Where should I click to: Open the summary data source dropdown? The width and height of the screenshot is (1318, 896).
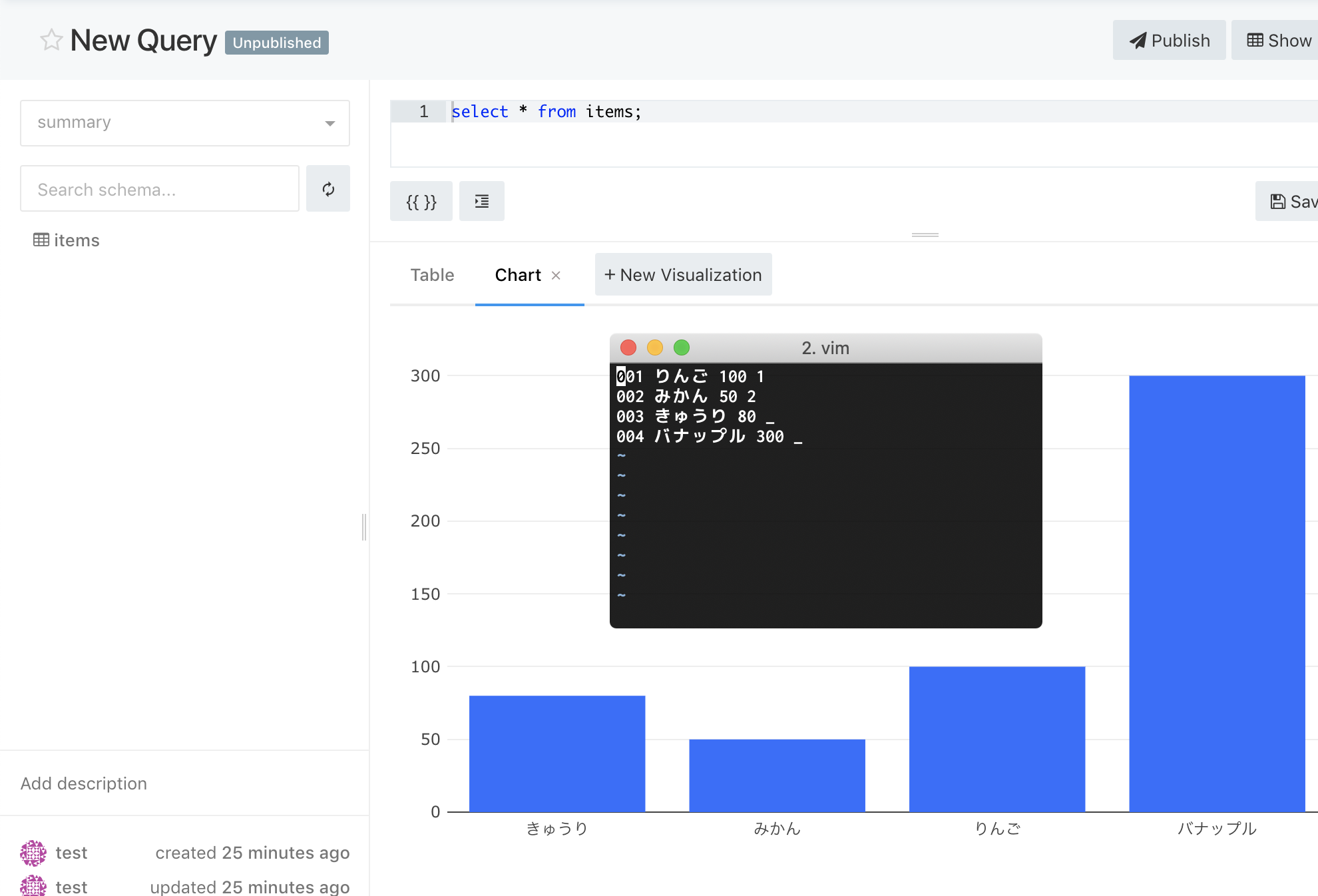coord(185,123)
